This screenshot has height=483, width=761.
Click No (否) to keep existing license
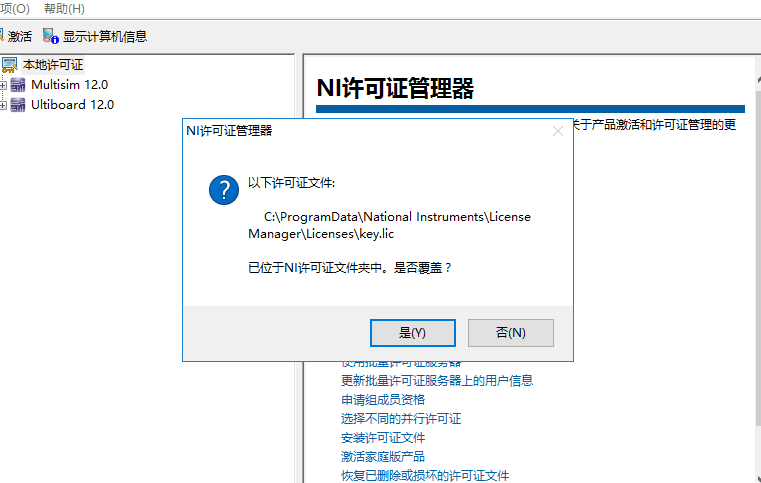click(x=511, y=333)
